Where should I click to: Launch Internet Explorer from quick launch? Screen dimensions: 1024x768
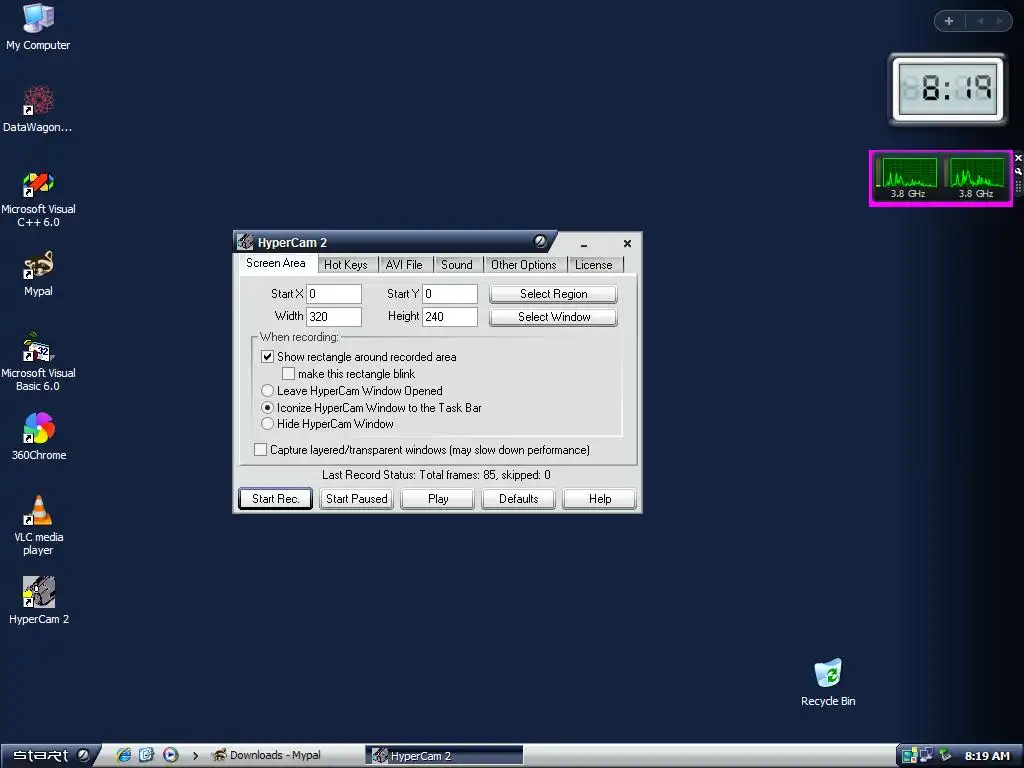(x=123, y=755)
